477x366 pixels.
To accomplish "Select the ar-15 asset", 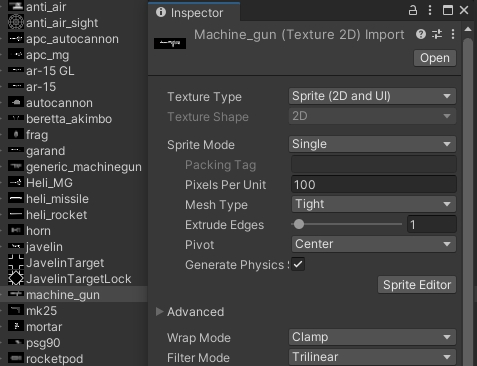I will pyautogui.click(x=41, y=87).
